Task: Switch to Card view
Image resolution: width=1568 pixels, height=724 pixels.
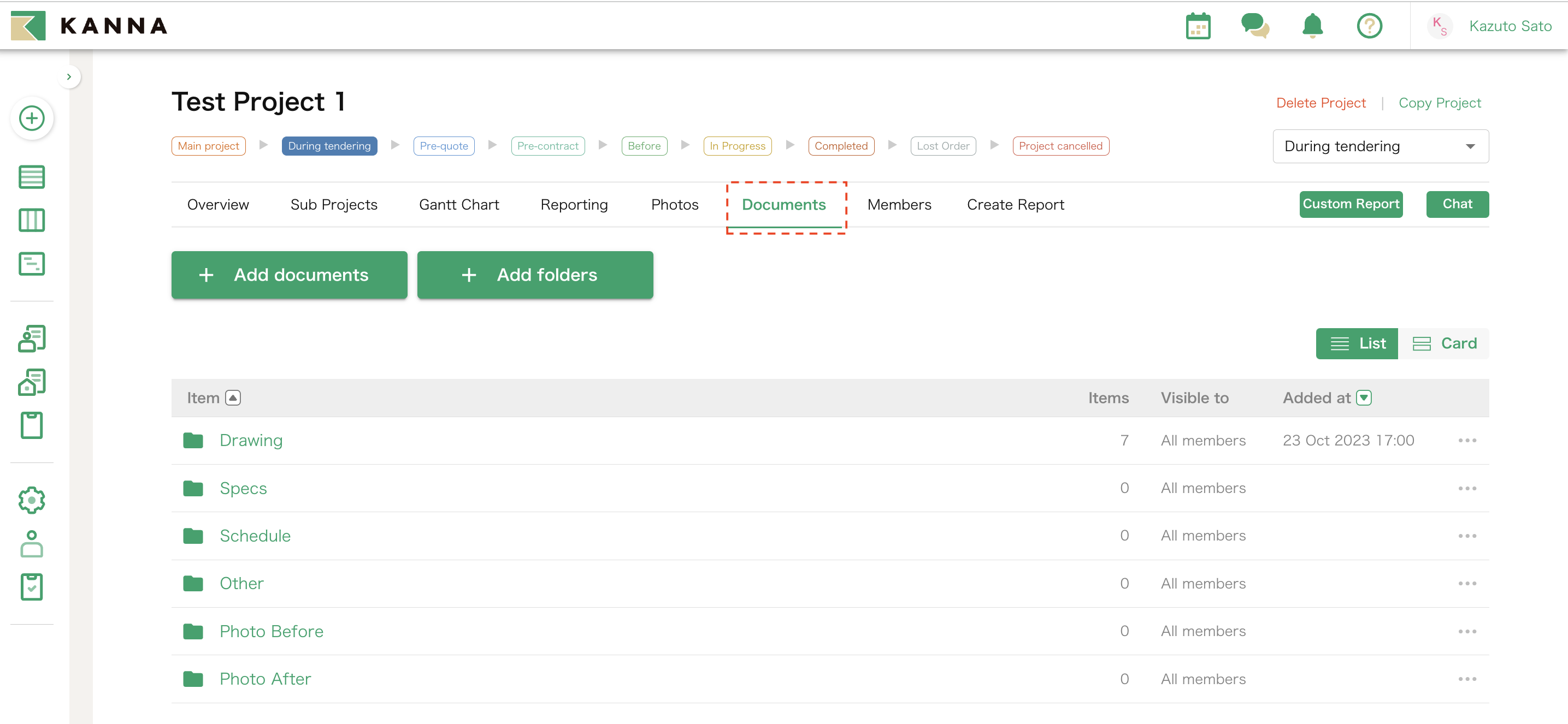Action: tap(1444, 344)
